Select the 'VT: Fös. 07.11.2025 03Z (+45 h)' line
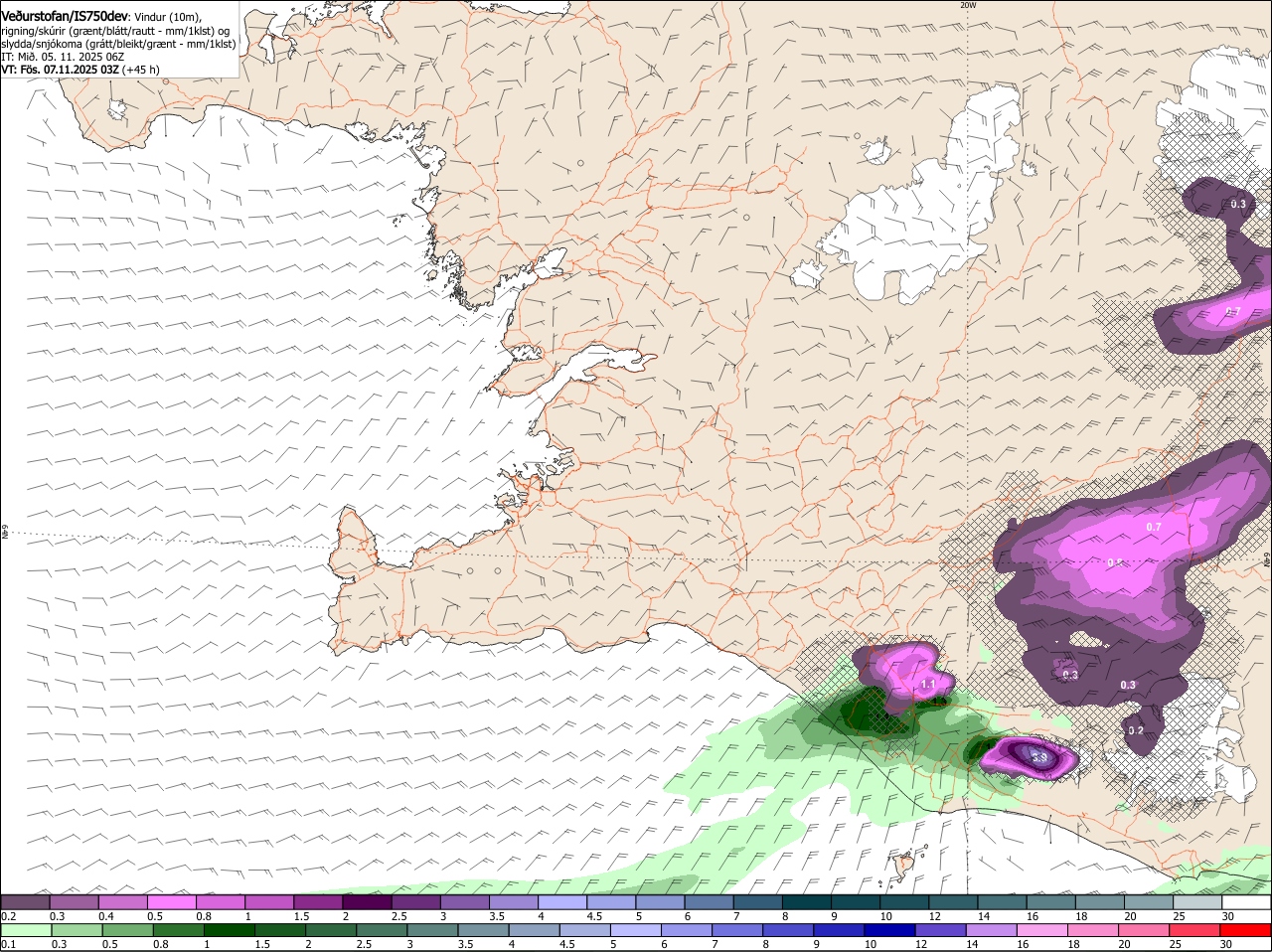This screenshot has width=1272, height=952. 80,70
